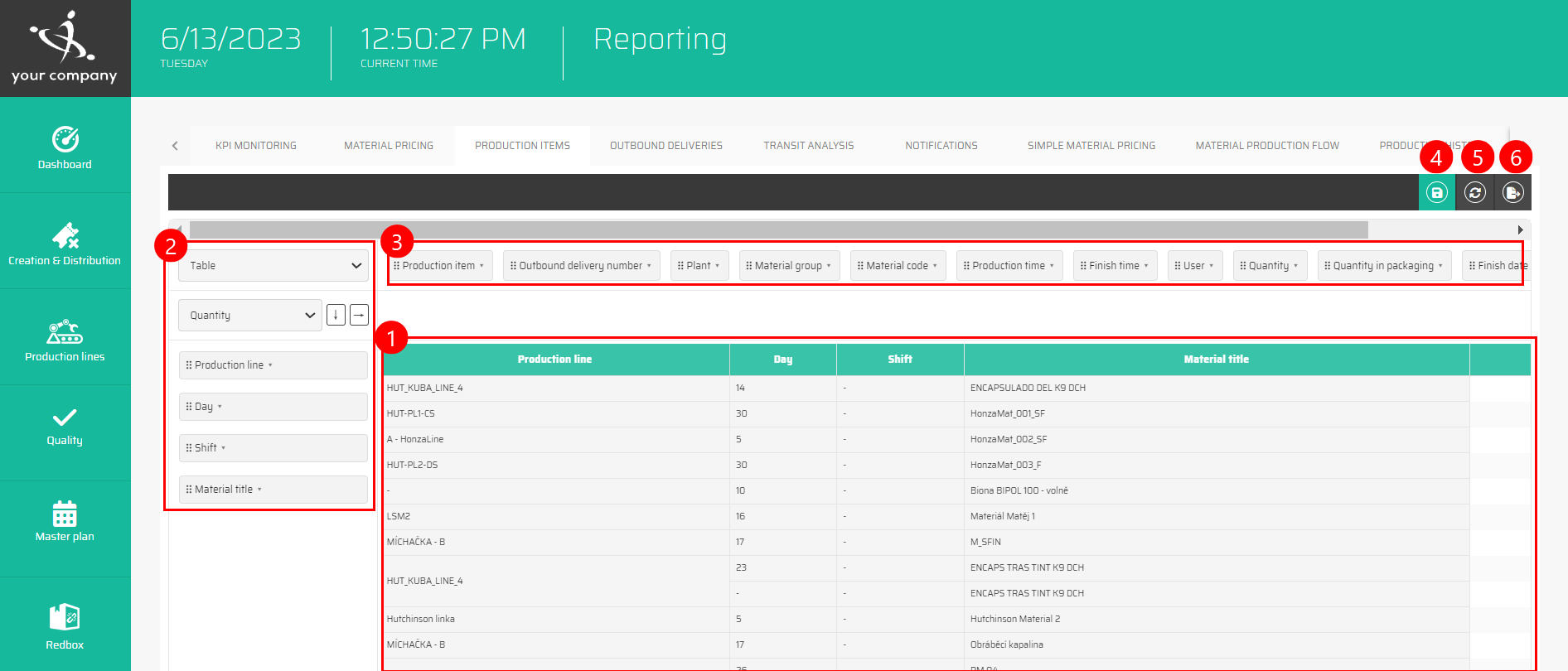Click the horizontal scrollbar right arrow
Screen dimensions: 1568x671
[1520, 229]
